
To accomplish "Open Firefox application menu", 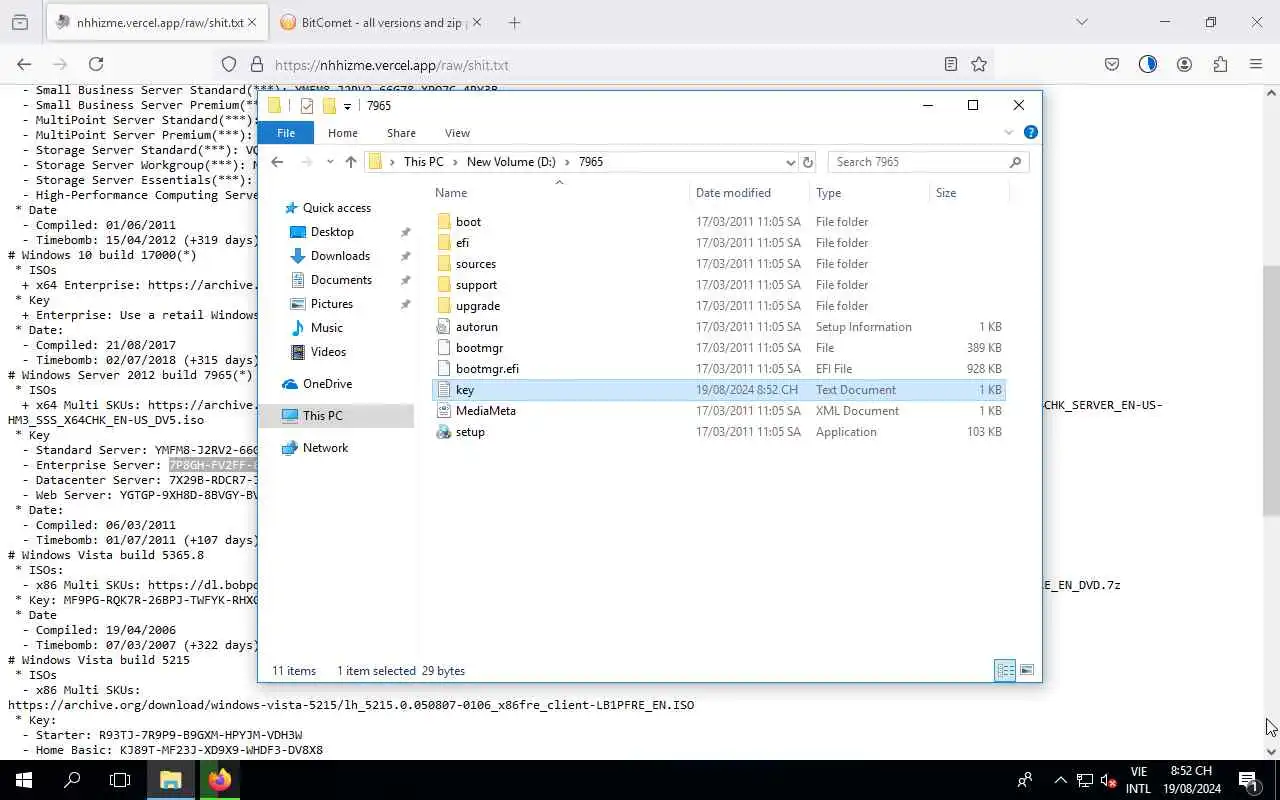I will pos(1256,64).
